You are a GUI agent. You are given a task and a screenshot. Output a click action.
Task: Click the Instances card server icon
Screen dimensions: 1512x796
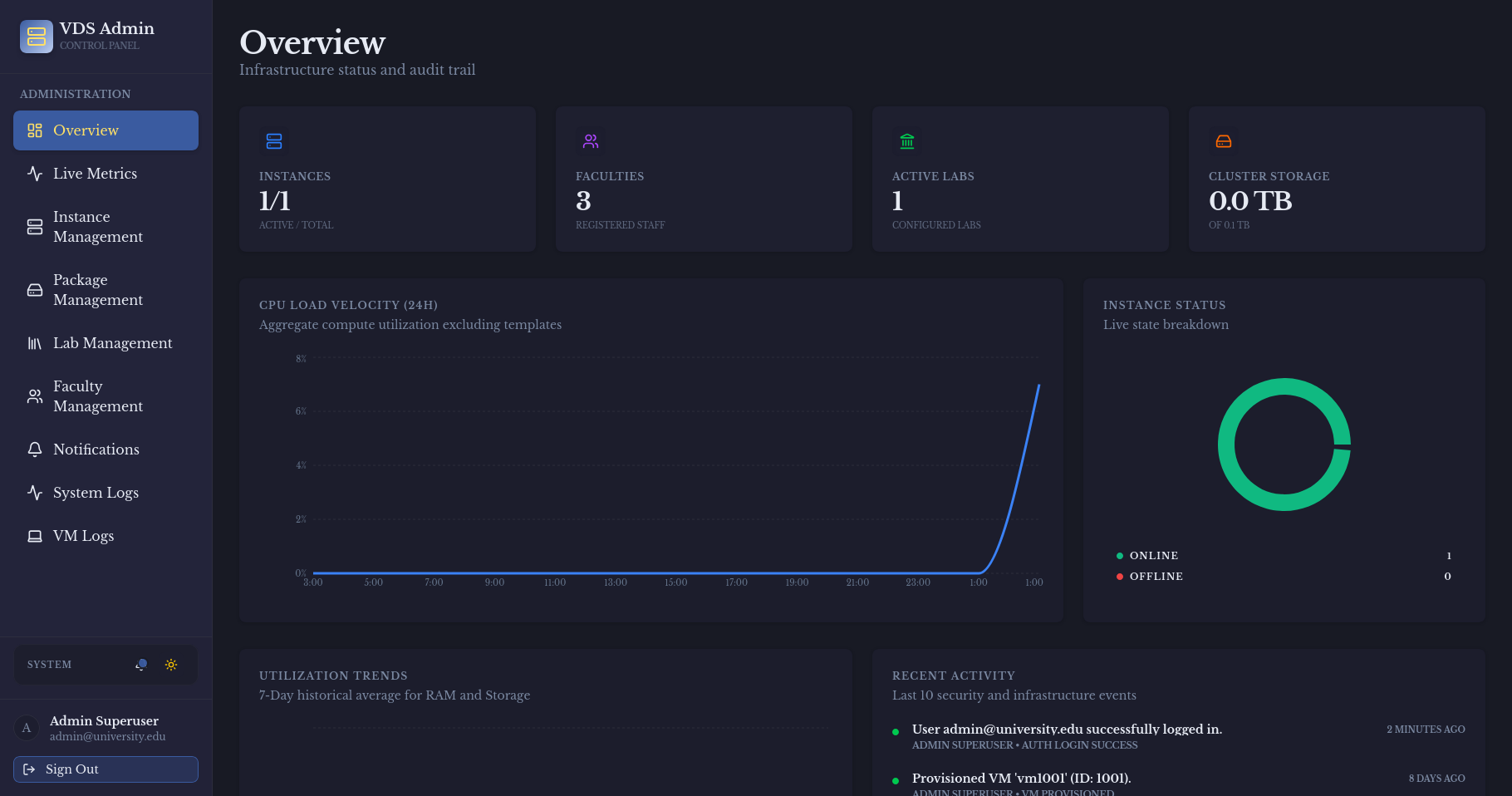(274, 141)
